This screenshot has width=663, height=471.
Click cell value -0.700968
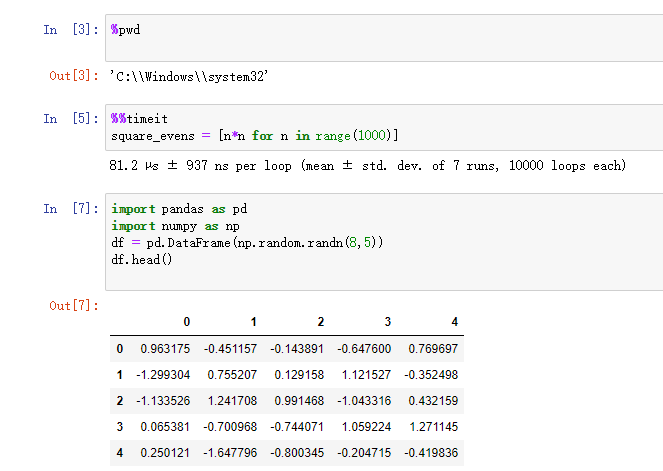(x=230, y=427)
